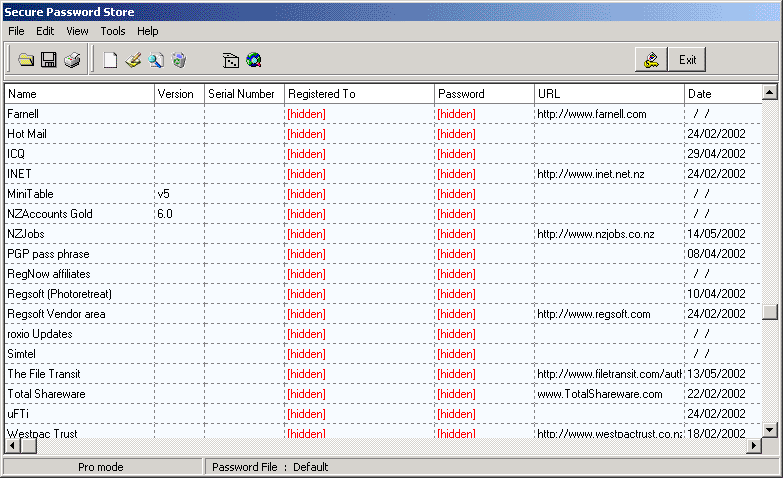This screenshot has width=783, height=478.
Task: Click the hidden Registered To cell for Simtel
Action: (359, 354)
